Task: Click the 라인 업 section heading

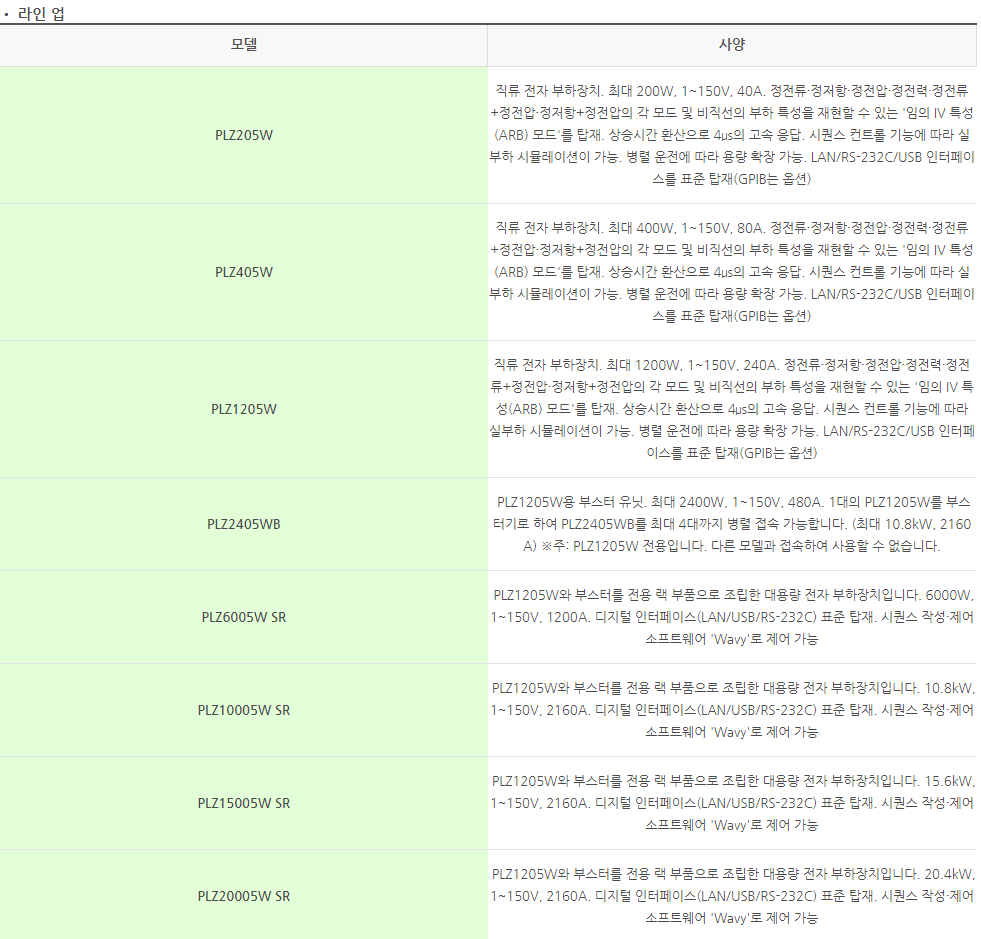Action: [x=41, y=14]
